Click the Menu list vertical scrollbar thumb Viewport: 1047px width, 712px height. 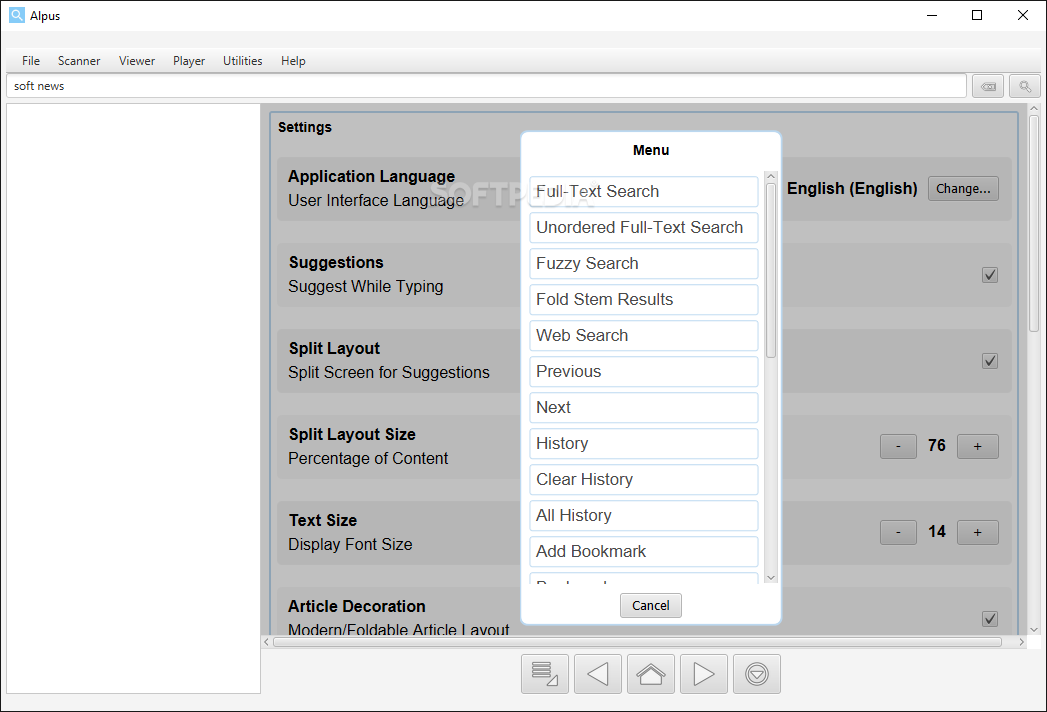pyautogui.click(x=771, y=271)
